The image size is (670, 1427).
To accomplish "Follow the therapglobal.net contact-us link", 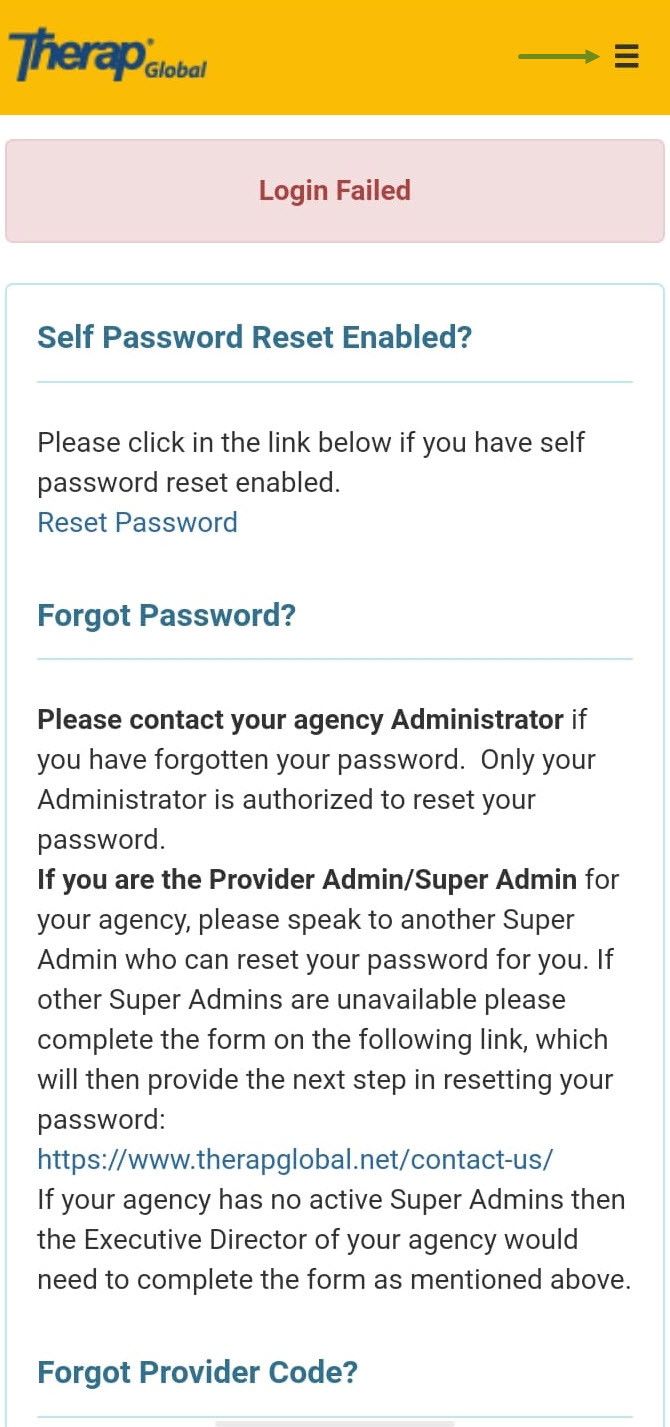I will pos(295,1159).
